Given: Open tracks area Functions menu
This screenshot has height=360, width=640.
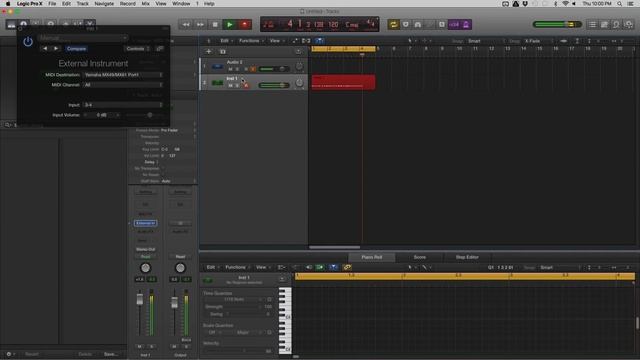Looking at the screenshot, I should [x=251, y=41].
